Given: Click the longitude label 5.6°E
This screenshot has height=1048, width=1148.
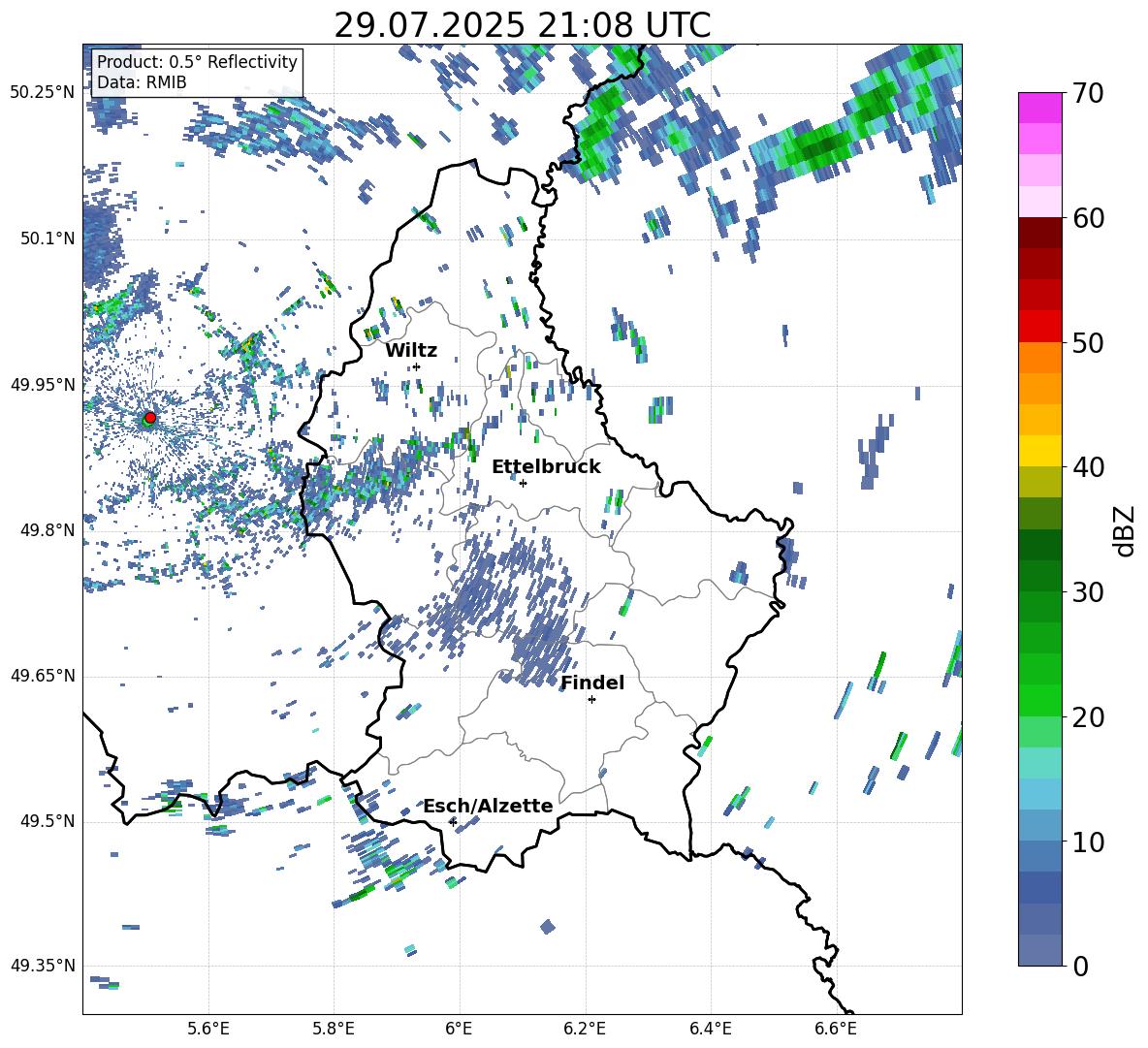Looking at the screenshot, I should point(208,1029).
